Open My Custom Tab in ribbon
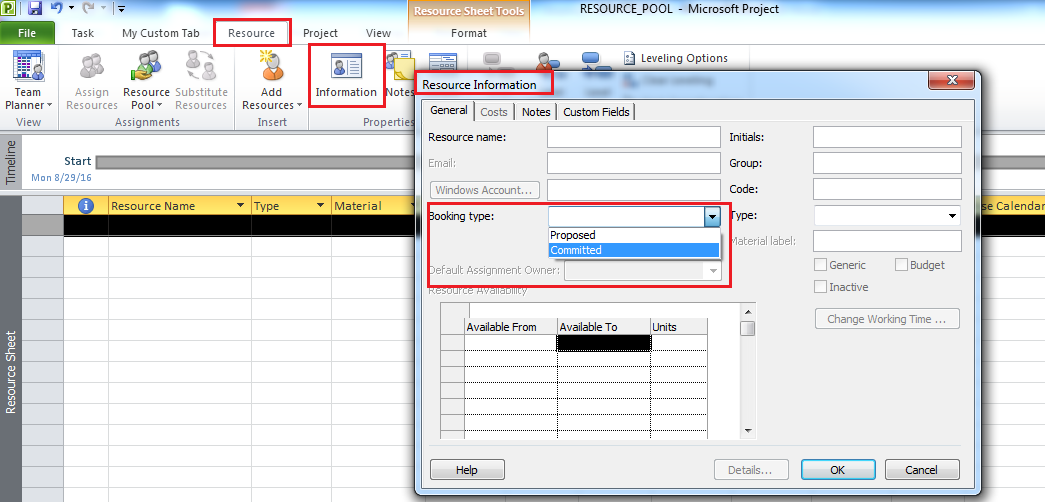This screenshot has width=1045, height=502. tap(161, 33)
